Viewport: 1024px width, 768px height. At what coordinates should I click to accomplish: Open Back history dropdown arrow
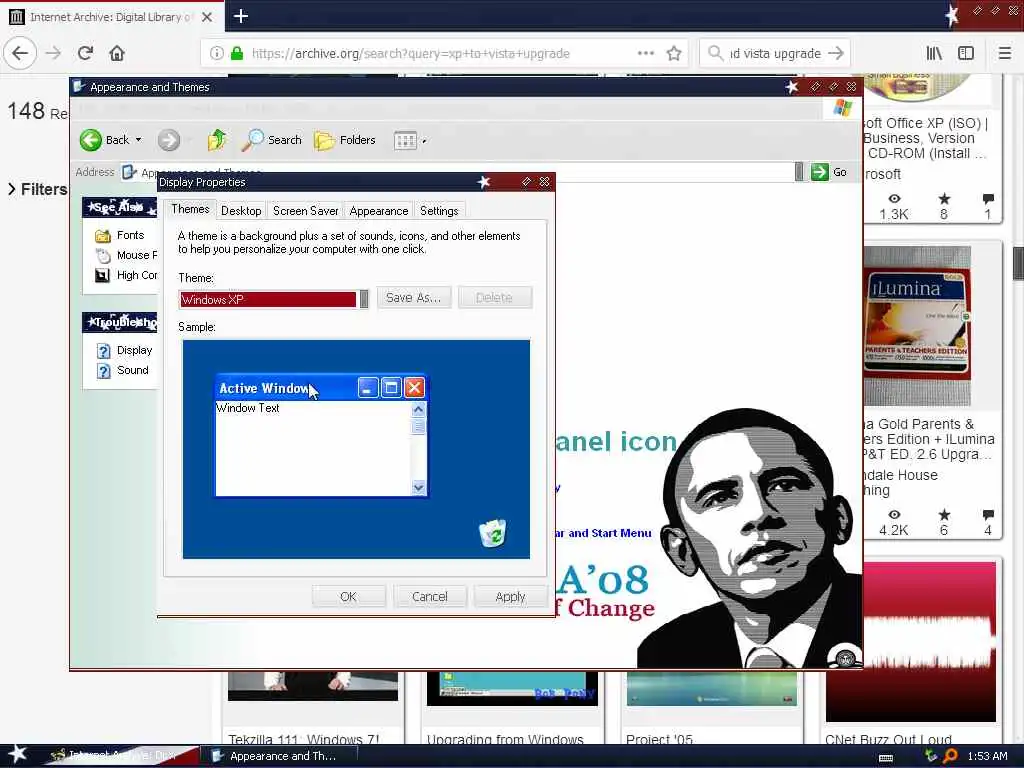(138, 140)
